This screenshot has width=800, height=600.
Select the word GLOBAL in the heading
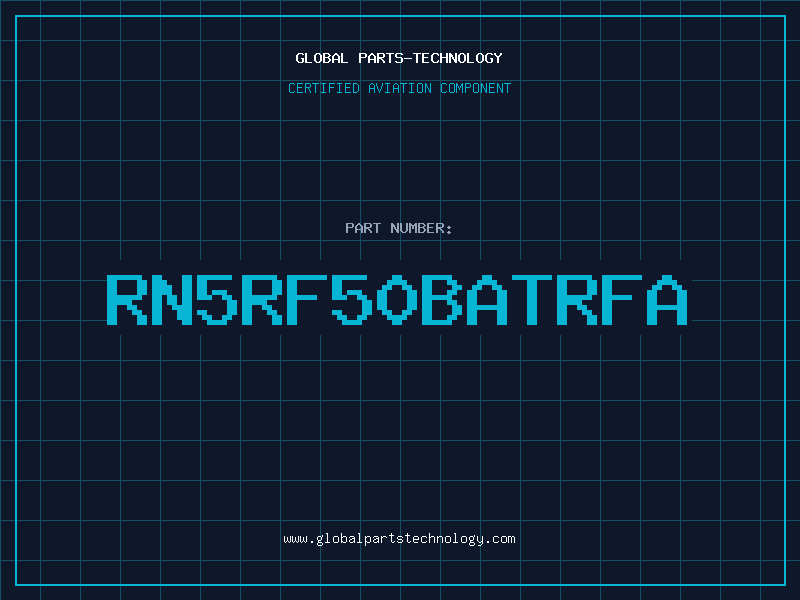coord(322,58)
